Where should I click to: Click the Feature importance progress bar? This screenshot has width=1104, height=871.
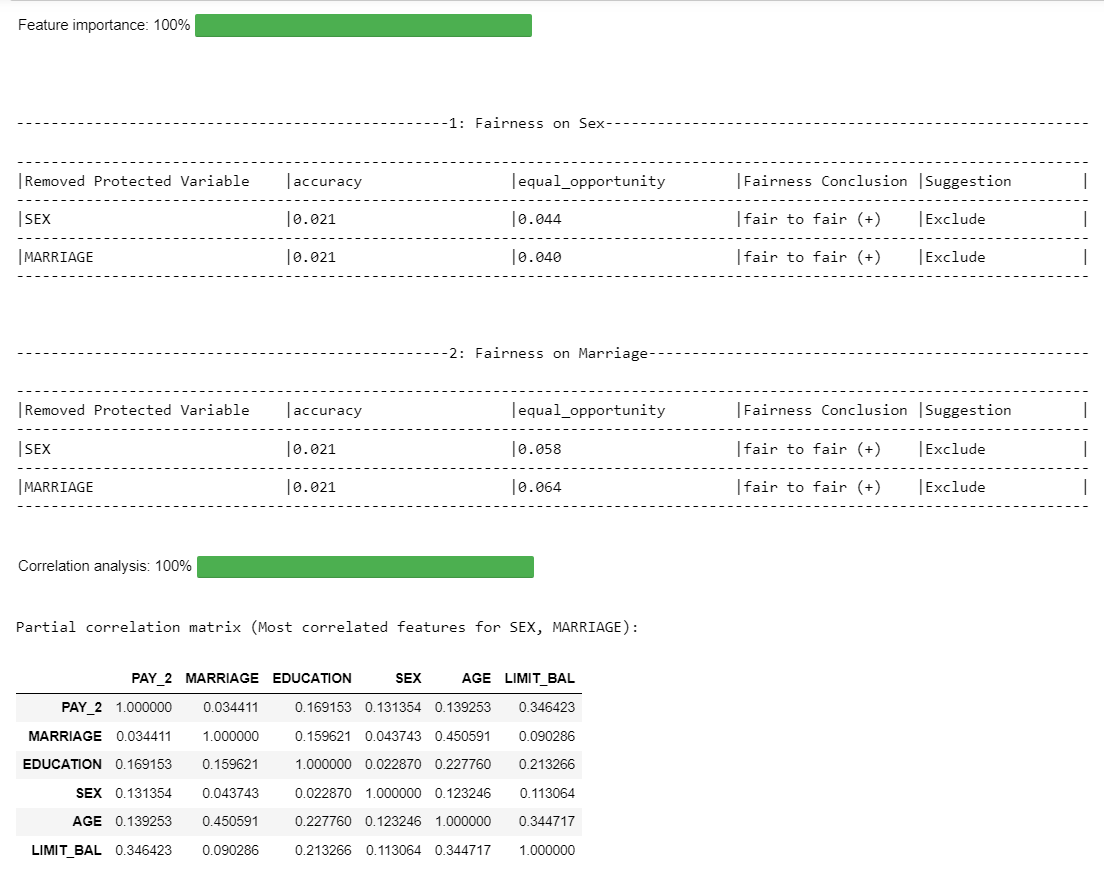363,25
